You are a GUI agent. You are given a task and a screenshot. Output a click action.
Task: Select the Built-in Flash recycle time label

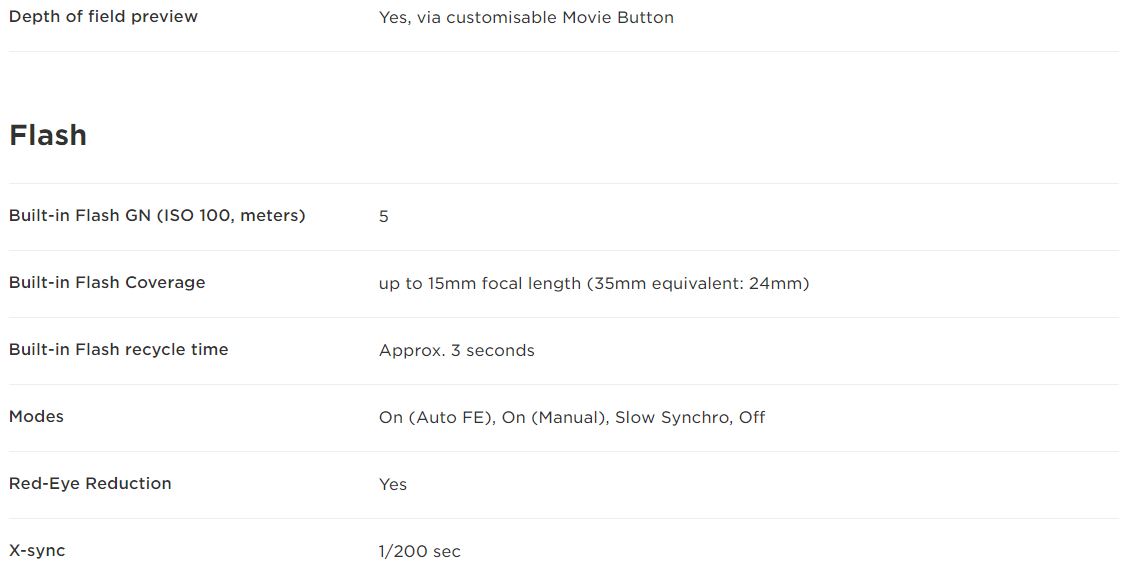pyautogui.click(x=119, y=350)
